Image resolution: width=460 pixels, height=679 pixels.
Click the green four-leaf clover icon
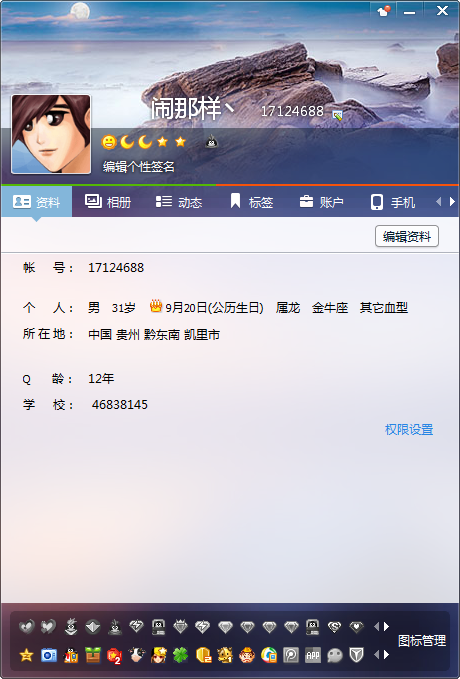click(181, 655)
